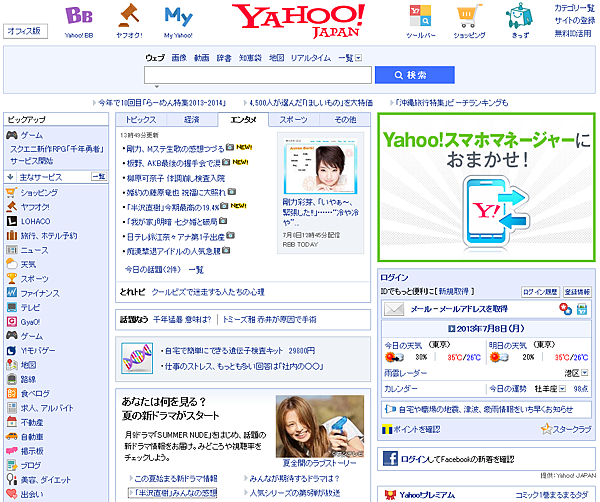The width and height of the screenshot is (600, 502).
Task: Open メールアドレスを取得 link
Action: click(474, 309)
